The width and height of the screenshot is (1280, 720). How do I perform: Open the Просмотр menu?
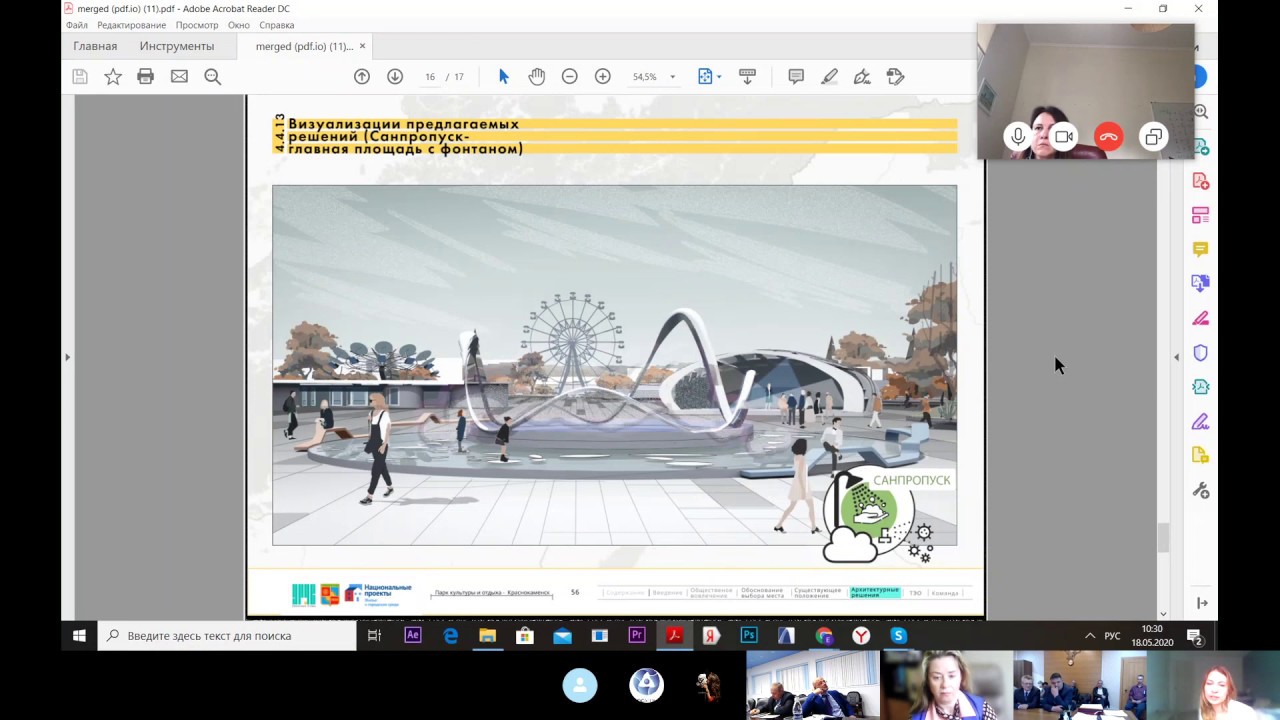[197, 25]
